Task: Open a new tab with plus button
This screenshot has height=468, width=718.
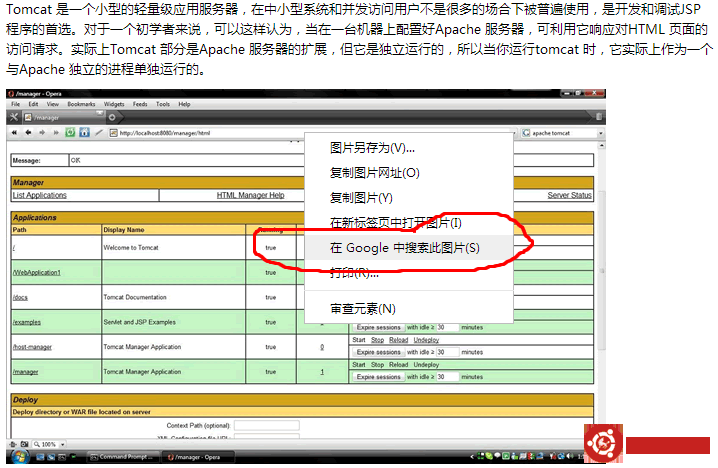Action: [110, 117]
